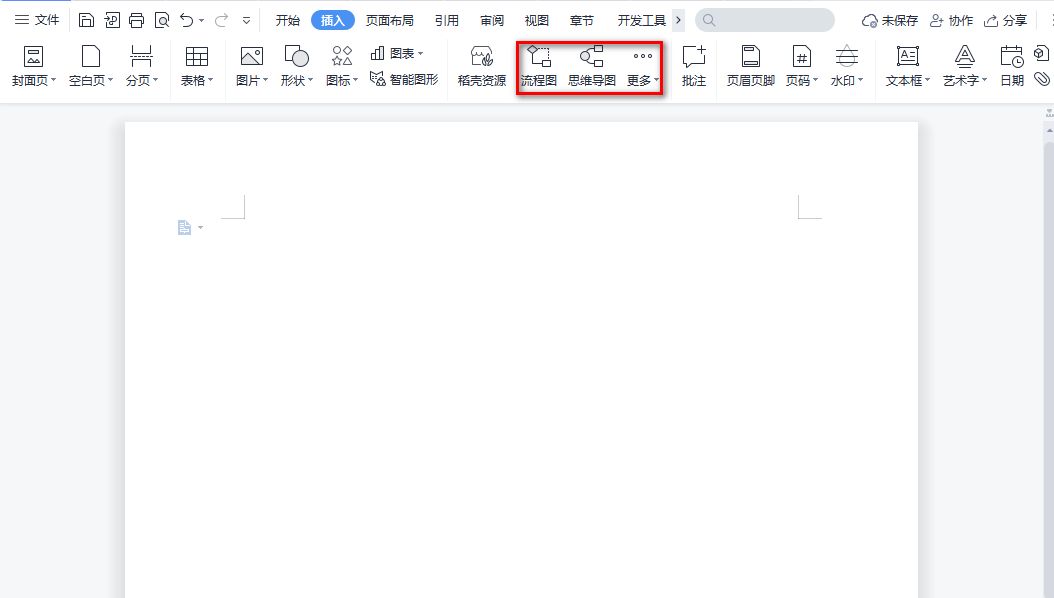The width and height of the screenshot is (1054, 598).
Task: Insert a 流程图 flowchart
Action: point(538,66)
